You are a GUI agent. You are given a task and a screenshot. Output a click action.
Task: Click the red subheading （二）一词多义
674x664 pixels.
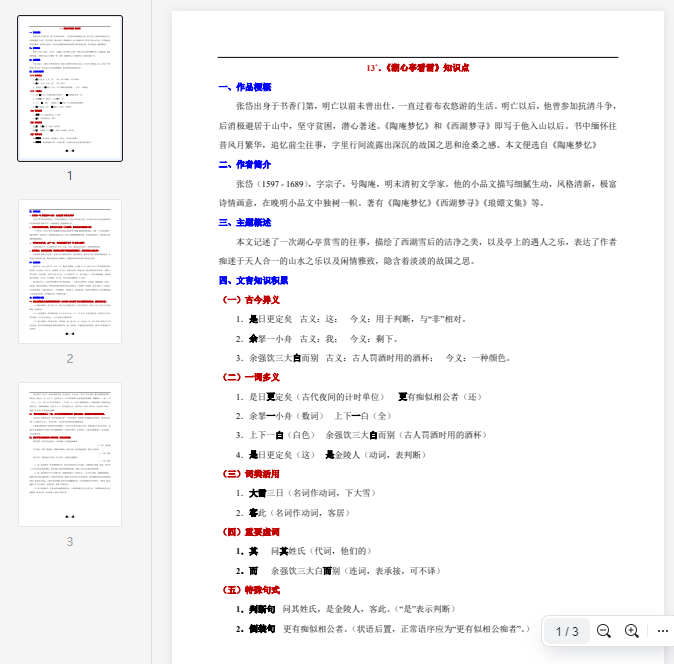[250, 377]
